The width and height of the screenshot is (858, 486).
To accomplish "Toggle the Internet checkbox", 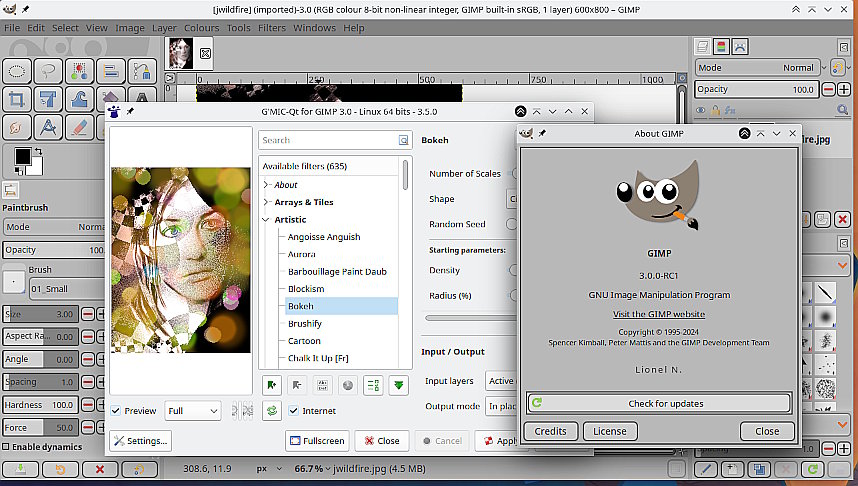I will (x=294, y=410).
